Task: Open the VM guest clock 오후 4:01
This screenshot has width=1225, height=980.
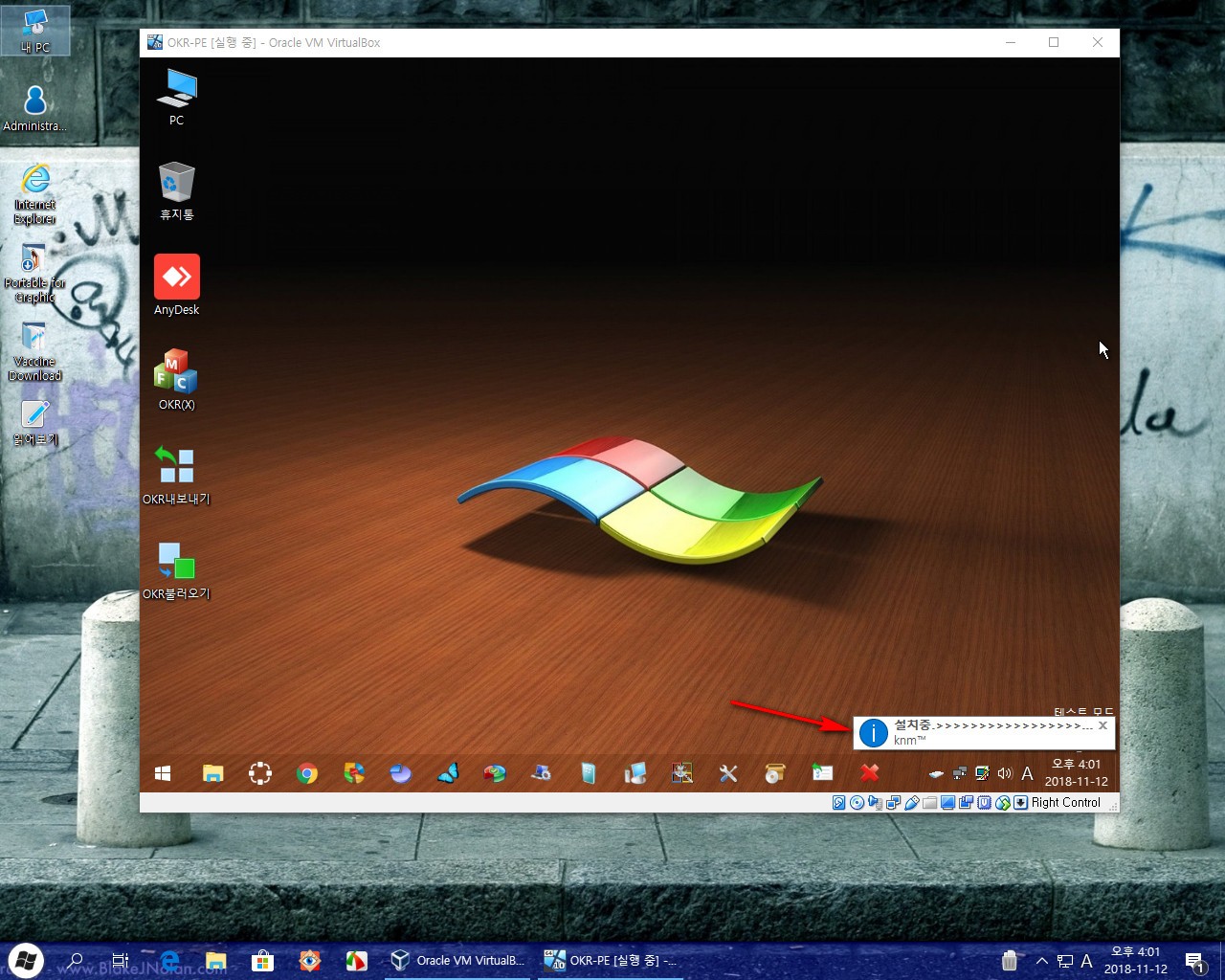Action: coord(1077,772)
